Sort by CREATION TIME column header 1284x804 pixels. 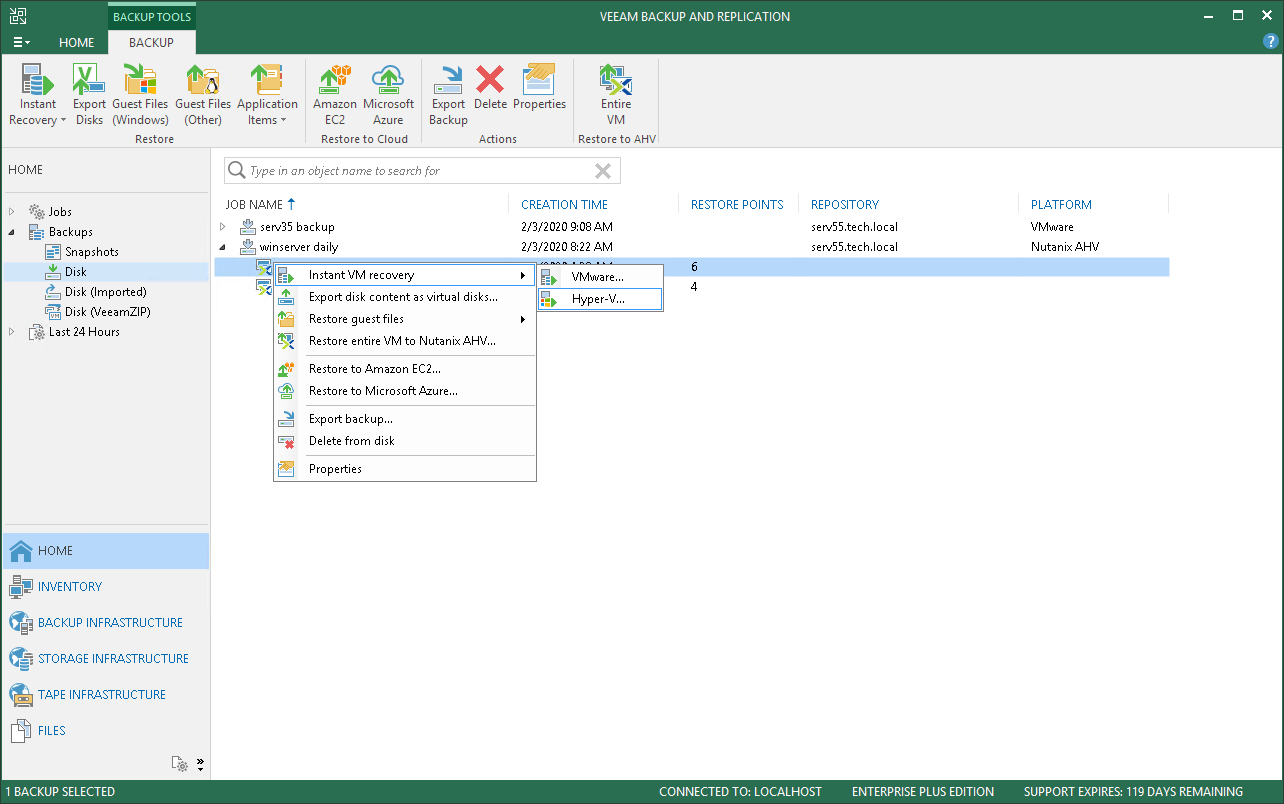pos(564,204)
